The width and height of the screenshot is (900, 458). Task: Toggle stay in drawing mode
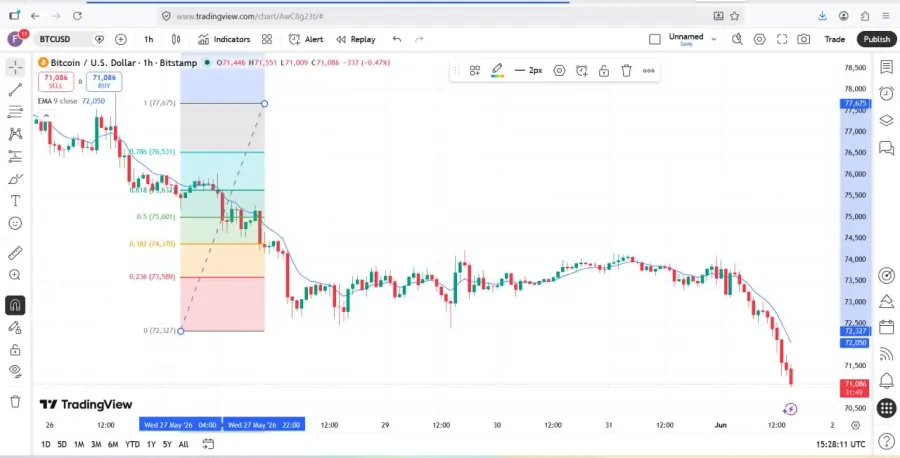tap(15, 327)
